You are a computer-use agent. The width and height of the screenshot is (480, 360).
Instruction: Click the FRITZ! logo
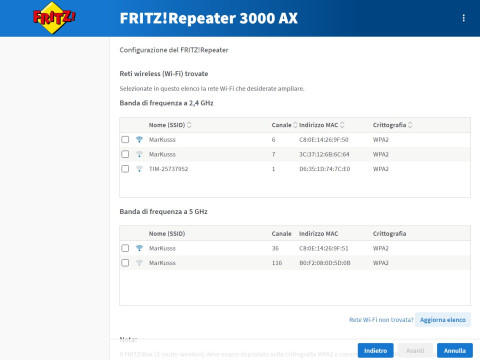pyautogui.click(x=54, y=18)
